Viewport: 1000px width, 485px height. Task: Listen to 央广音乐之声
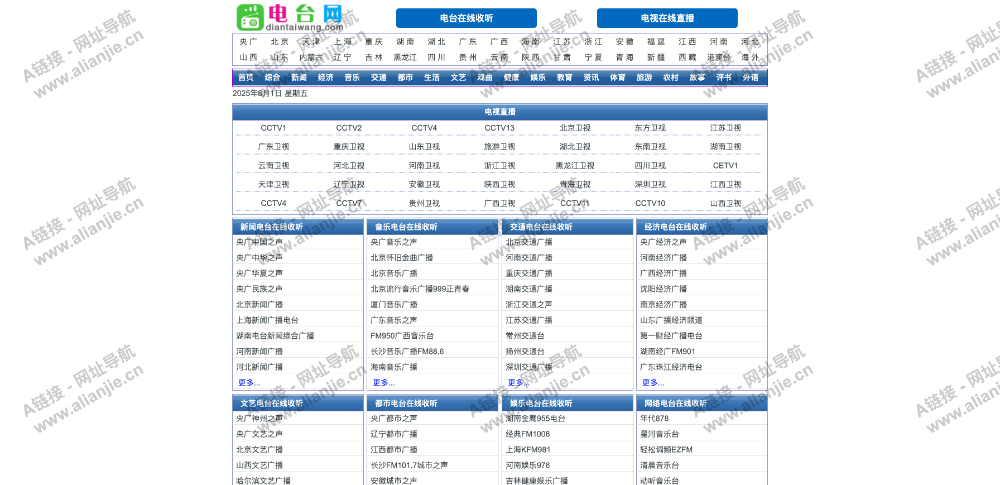[x=394, y=242]
